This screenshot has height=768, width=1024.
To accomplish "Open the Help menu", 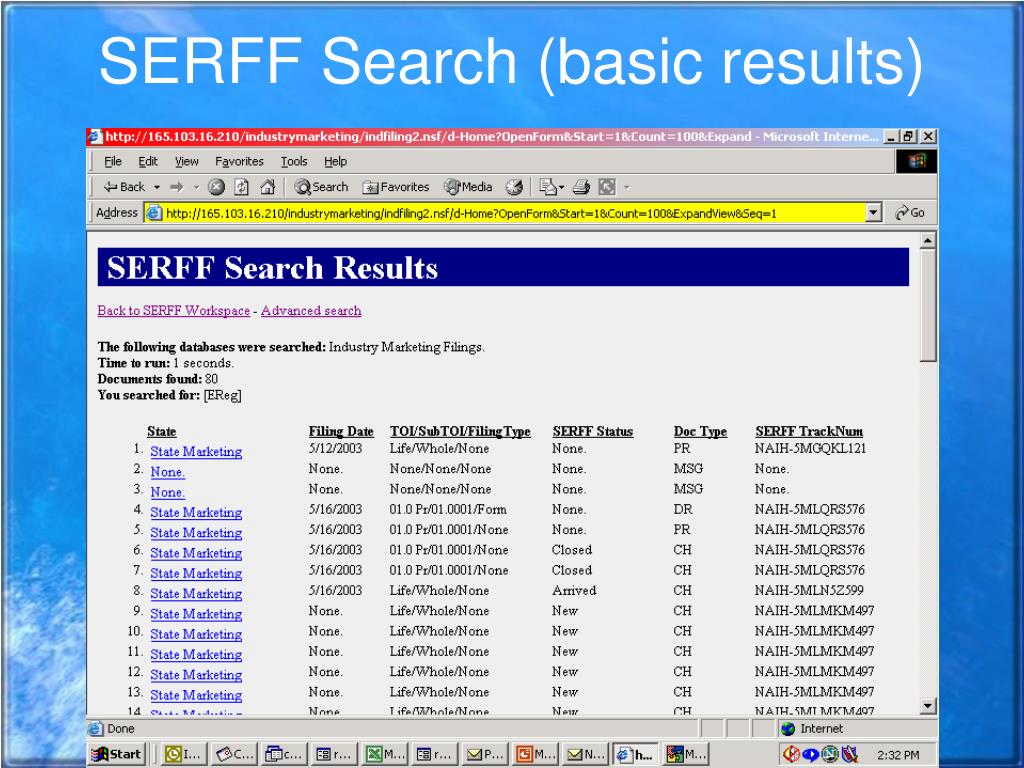I will pos(336,161).
